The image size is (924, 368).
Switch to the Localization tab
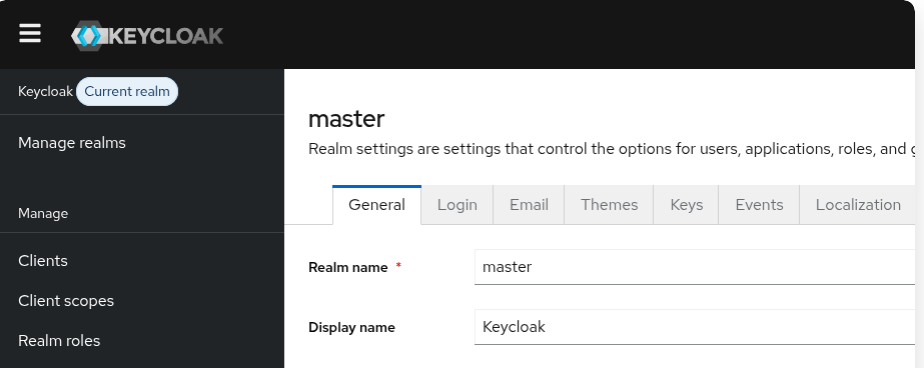858,205
